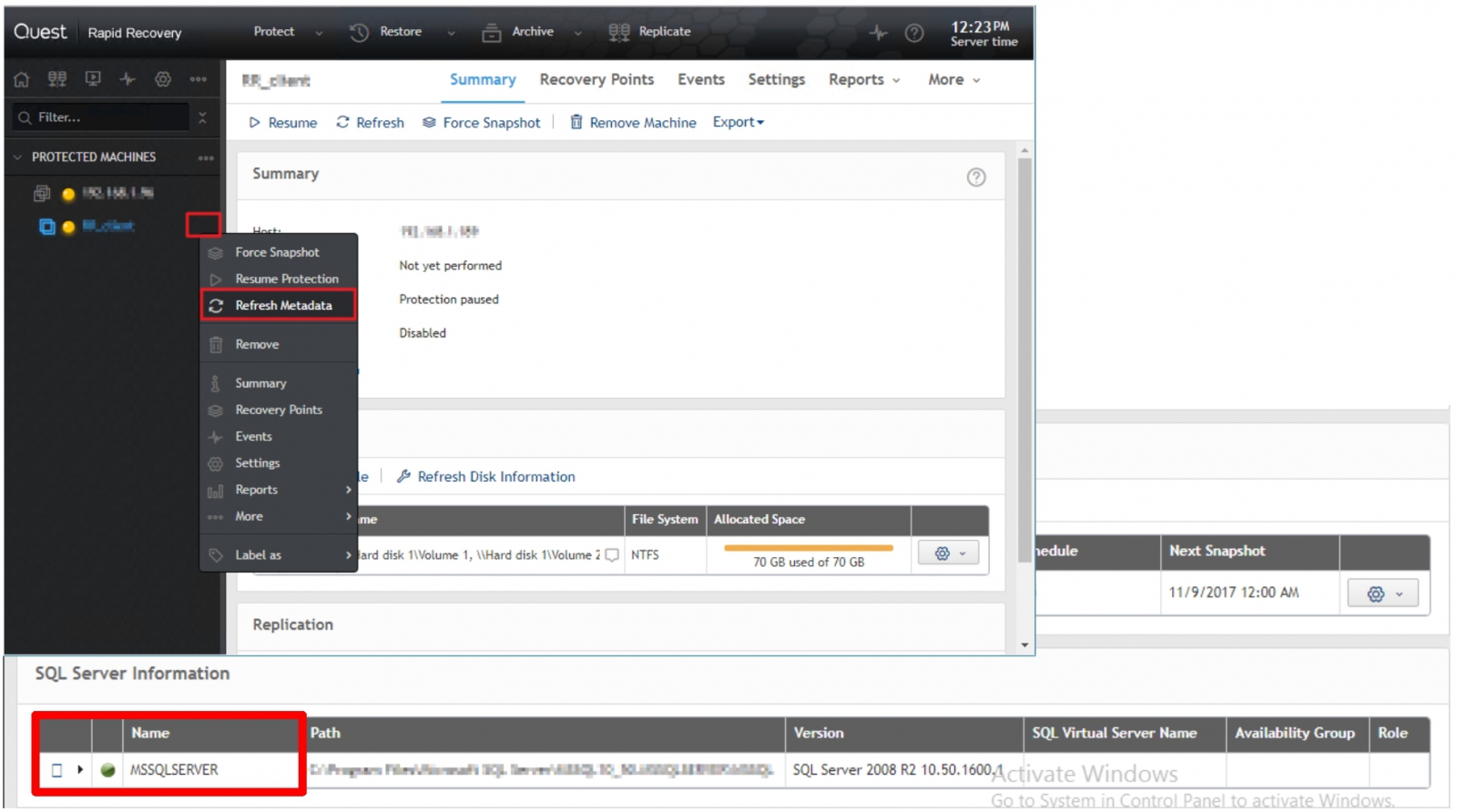Image resolution: width=1457 pixels, height=812 pixels.
Task: Expand the More submenu in the context menu
Action: (x=348, y=516)
